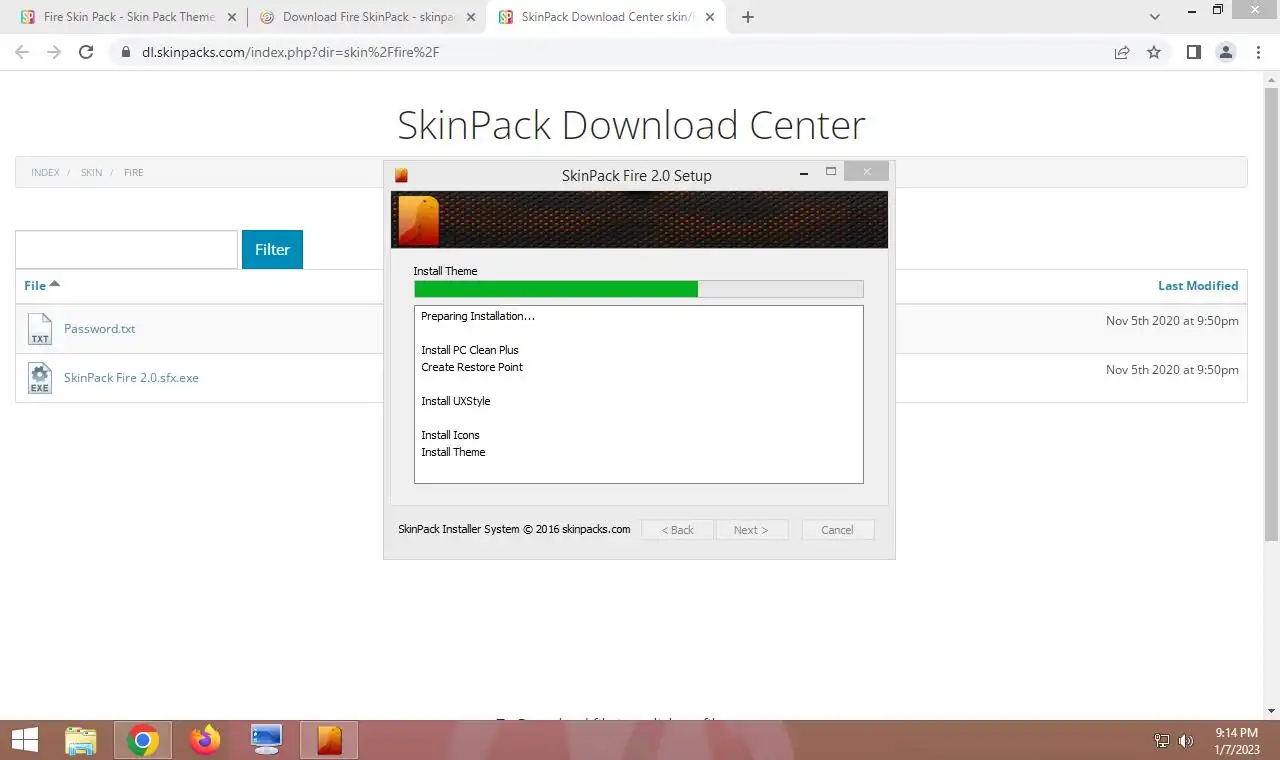Launch Firefox from the taskbar
Viewport: 1280px width, 760px height.
(205, 740)
